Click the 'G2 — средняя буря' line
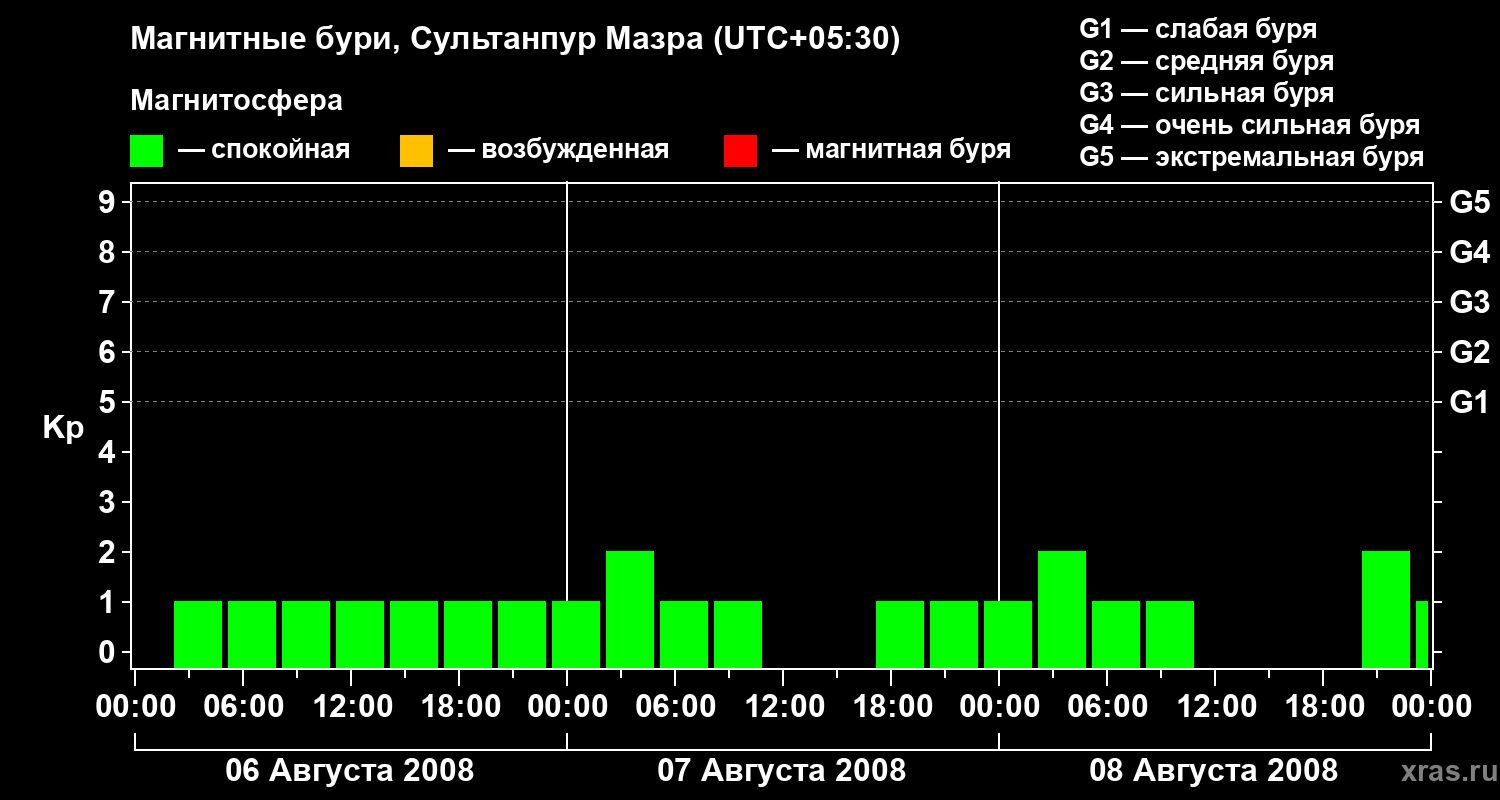 click(1206, 61)
